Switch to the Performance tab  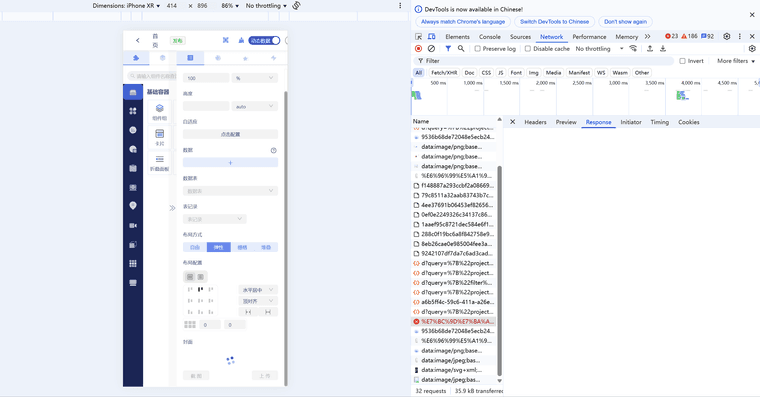point(589,37)
